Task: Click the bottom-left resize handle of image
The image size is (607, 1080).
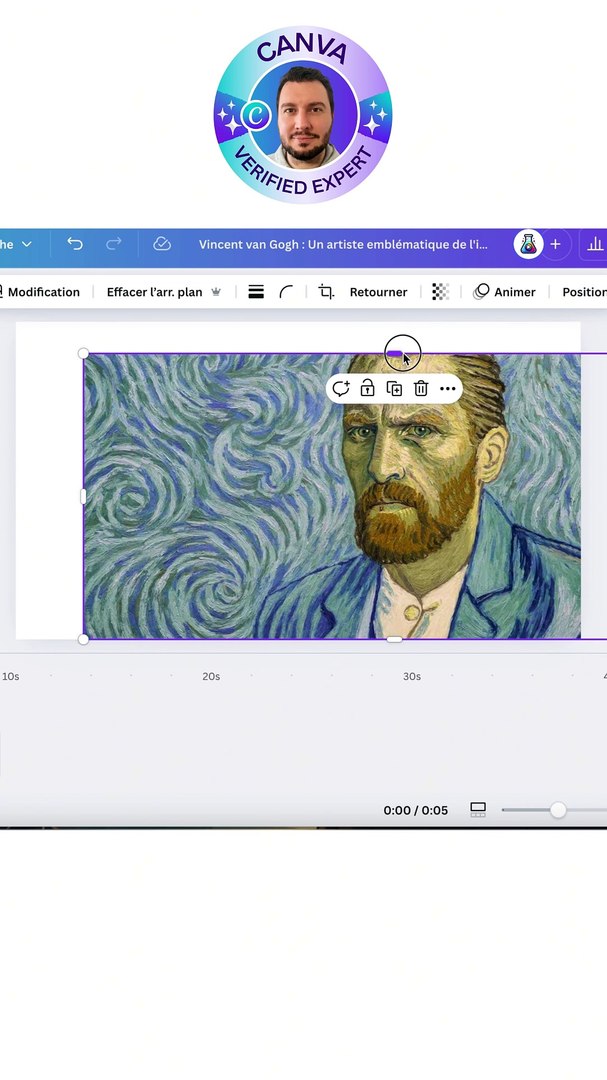Action: pyautogui.click(x=83, y=639)
